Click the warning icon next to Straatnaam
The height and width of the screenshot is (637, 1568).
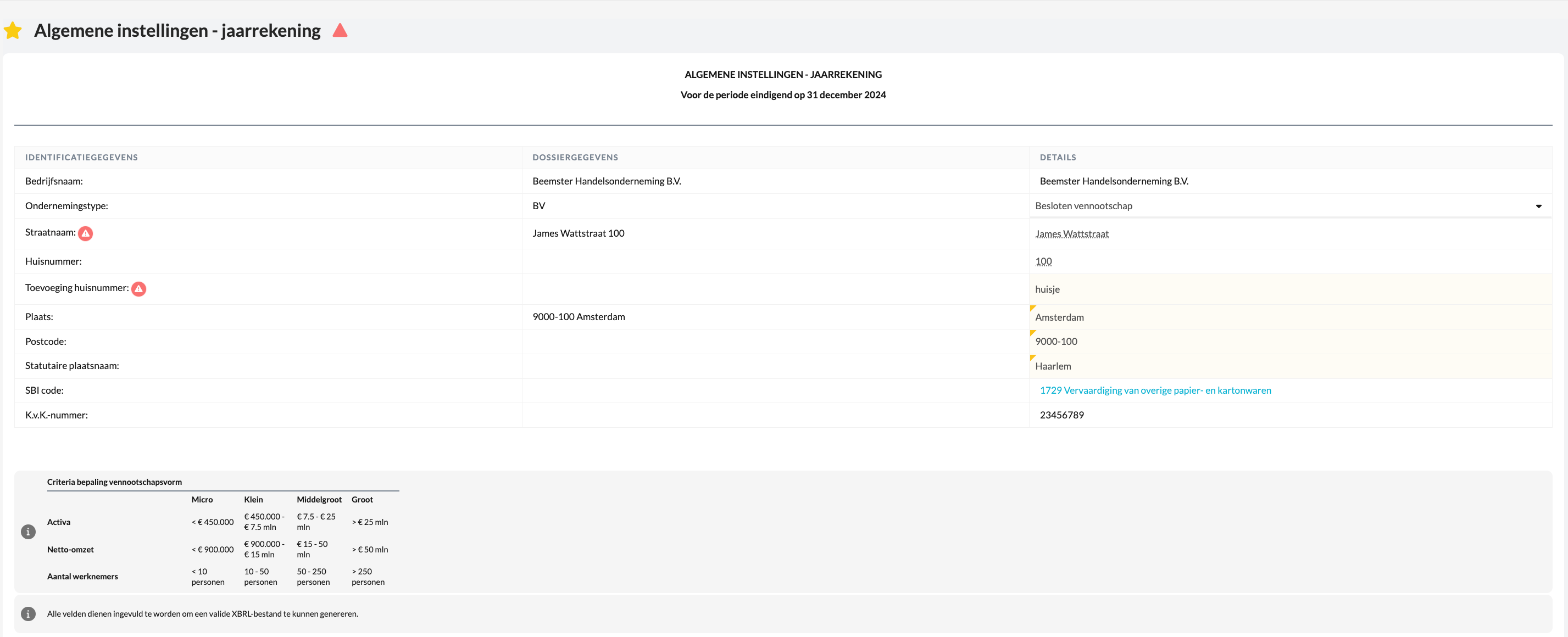(86, 233)
